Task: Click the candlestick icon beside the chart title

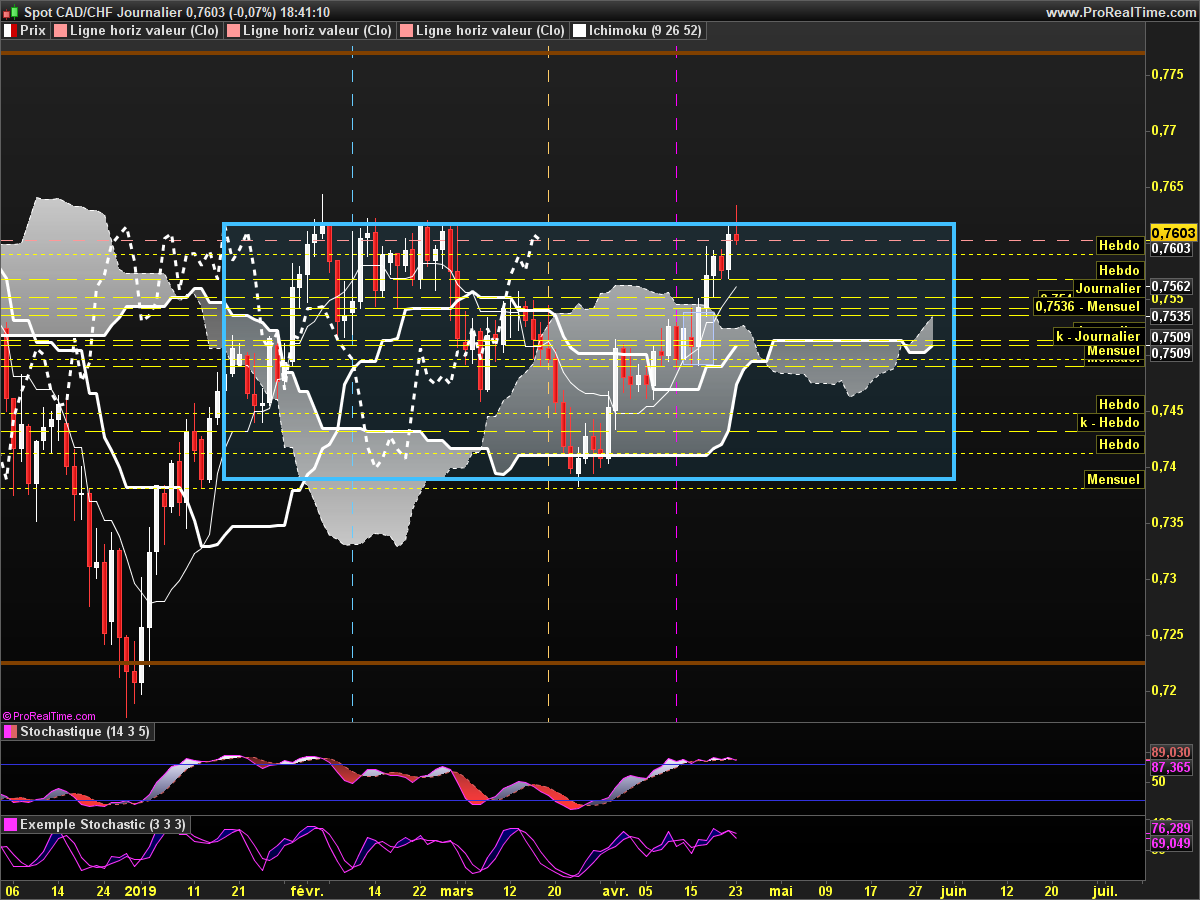Action: [10, 12]
